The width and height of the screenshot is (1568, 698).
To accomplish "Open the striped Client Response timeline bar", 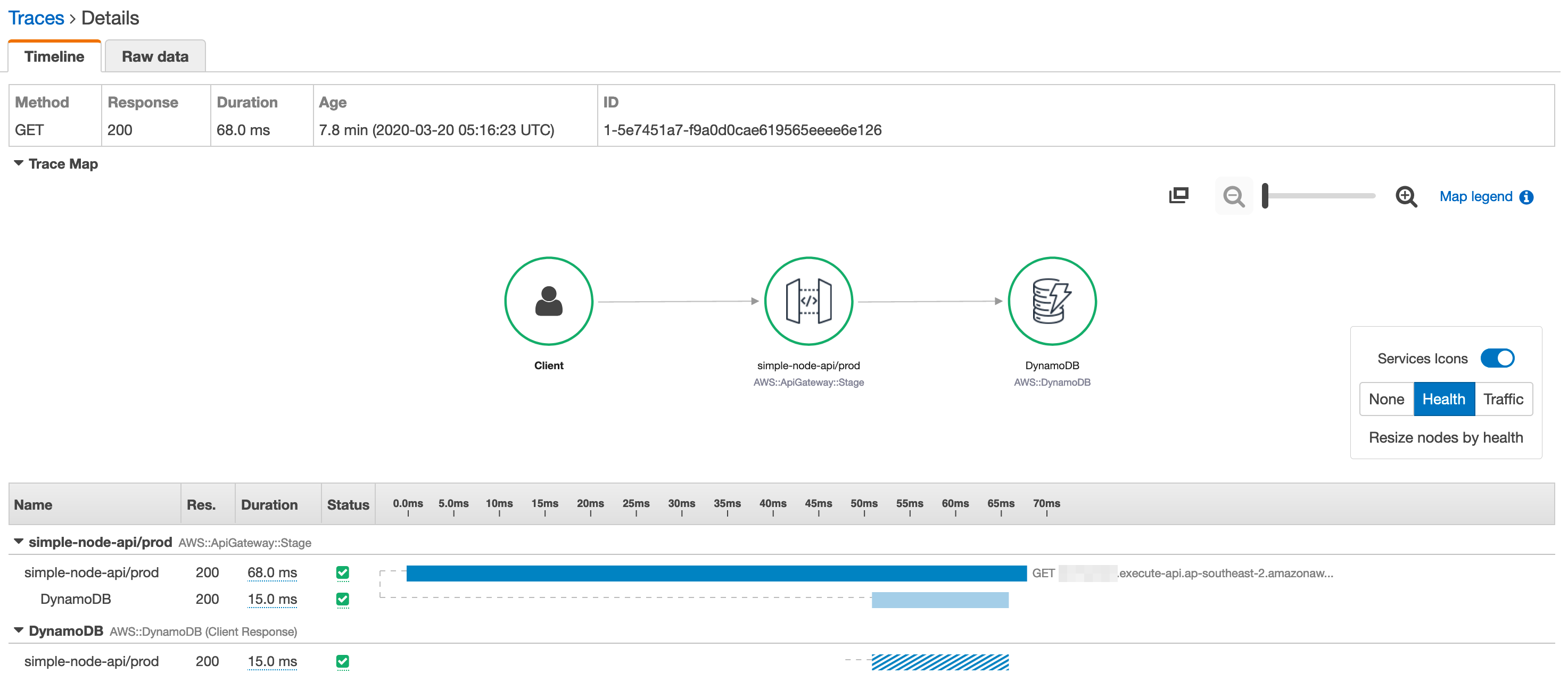I will tap(940, 662).
